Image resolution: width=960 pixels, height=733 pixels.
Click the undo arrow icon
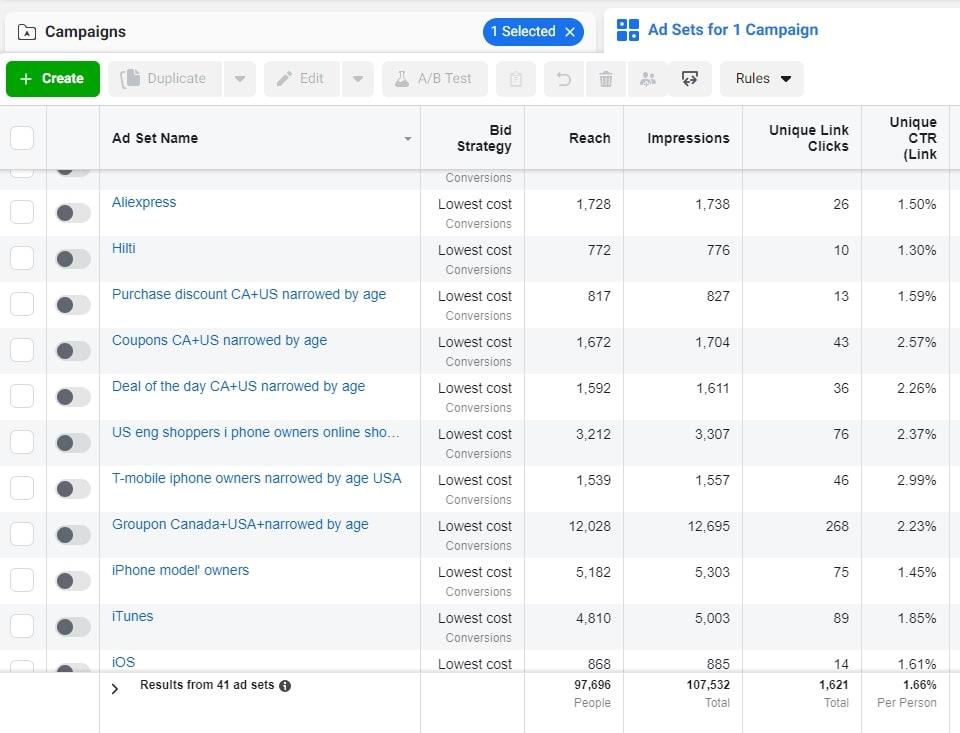pos(564,79)
